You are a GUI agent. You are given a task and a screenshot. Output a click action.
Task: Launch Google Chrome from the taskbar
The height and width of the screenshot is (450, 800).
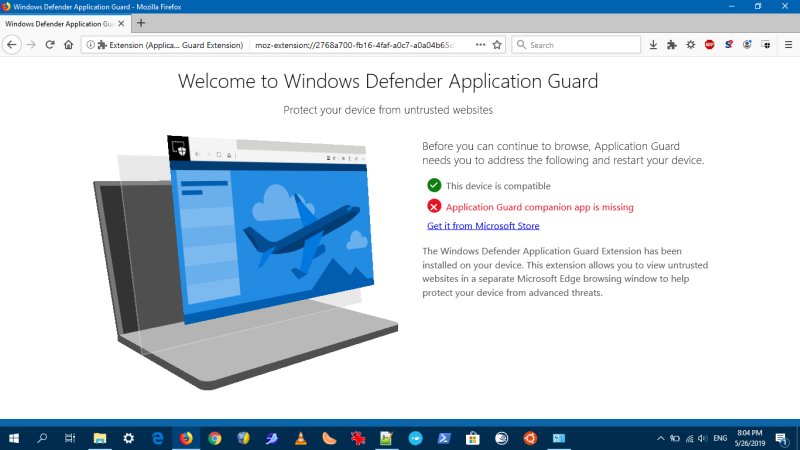coord(215,438)
